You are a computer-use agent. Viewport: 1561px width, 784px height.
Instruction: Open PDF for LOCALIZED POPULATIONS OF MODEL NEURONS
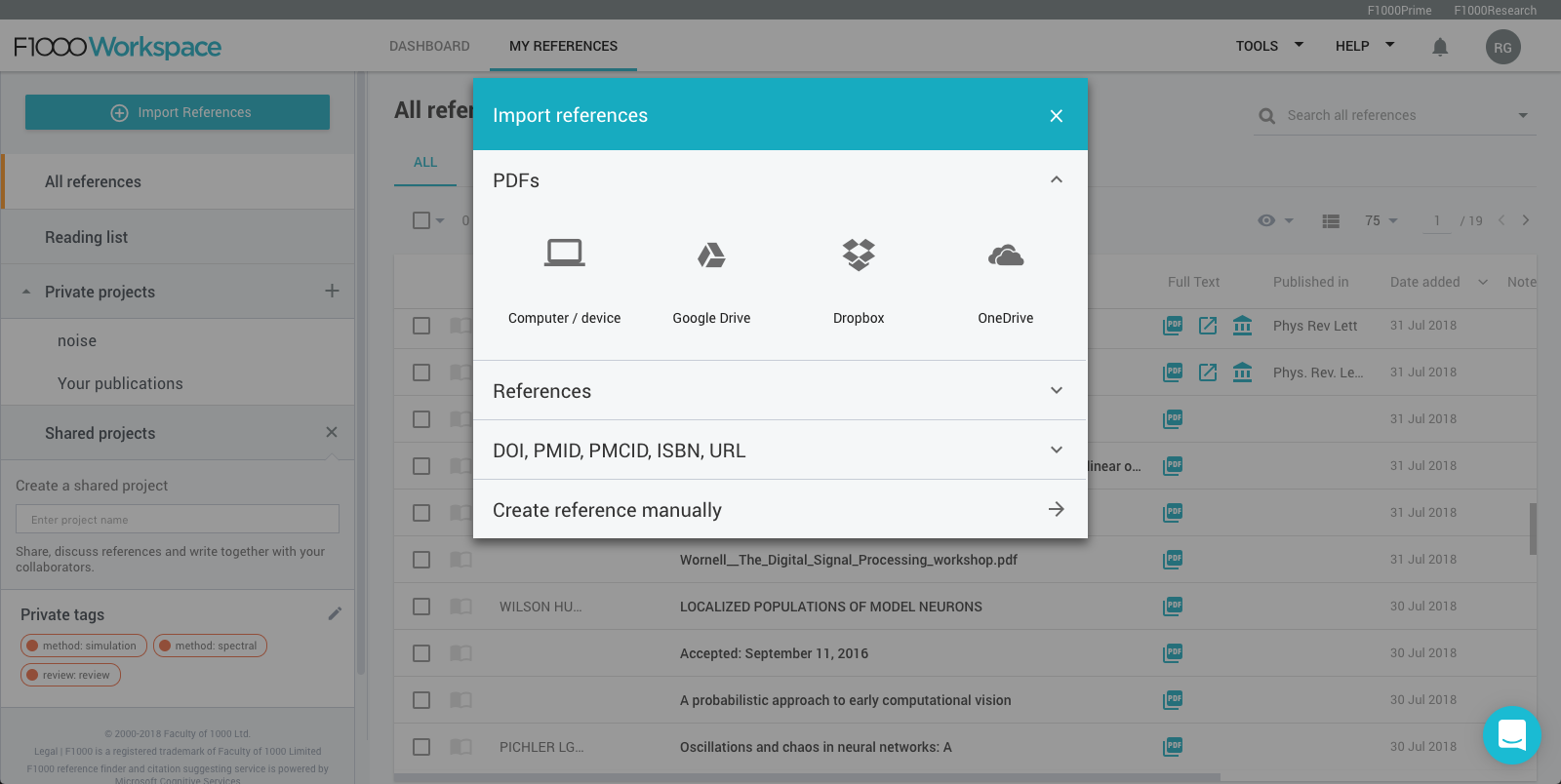1173,606
